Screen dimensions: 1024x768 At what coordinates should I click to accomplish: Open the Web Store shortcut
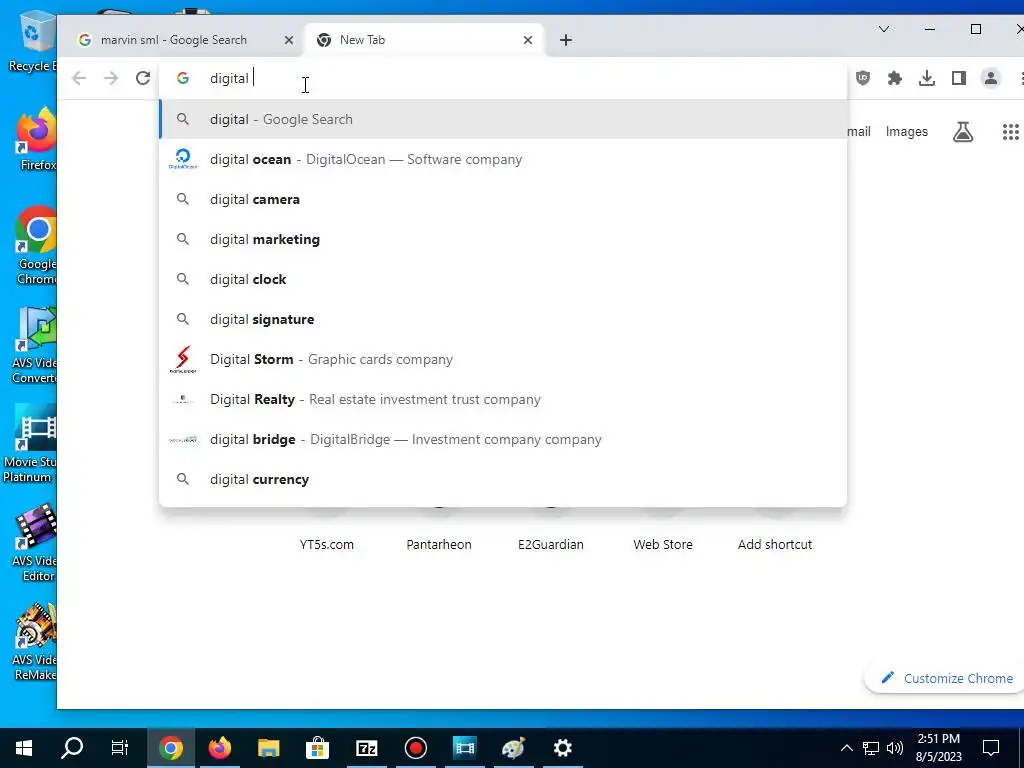click(663, 544)
